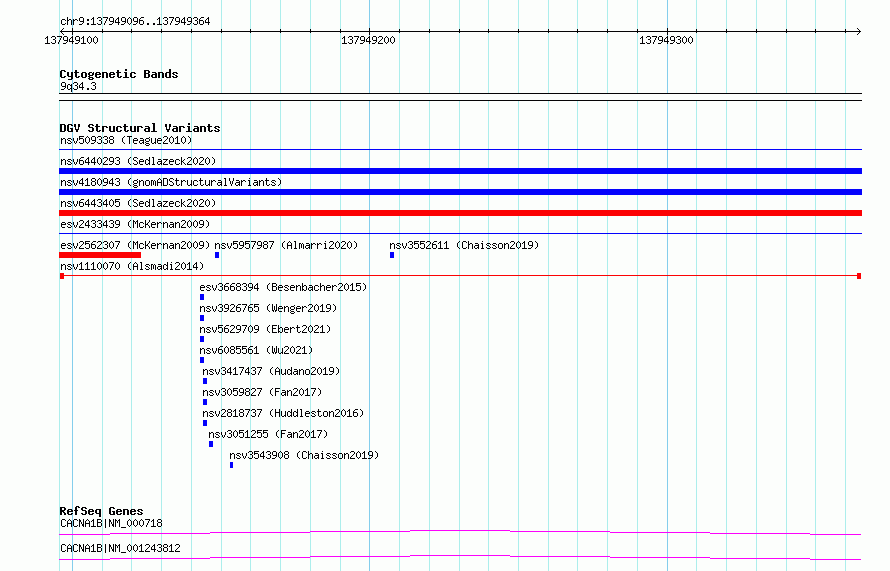Click the 9q34.3 band label
The height and width of the screenshot is (571, 890).
(x=78, y=86)
